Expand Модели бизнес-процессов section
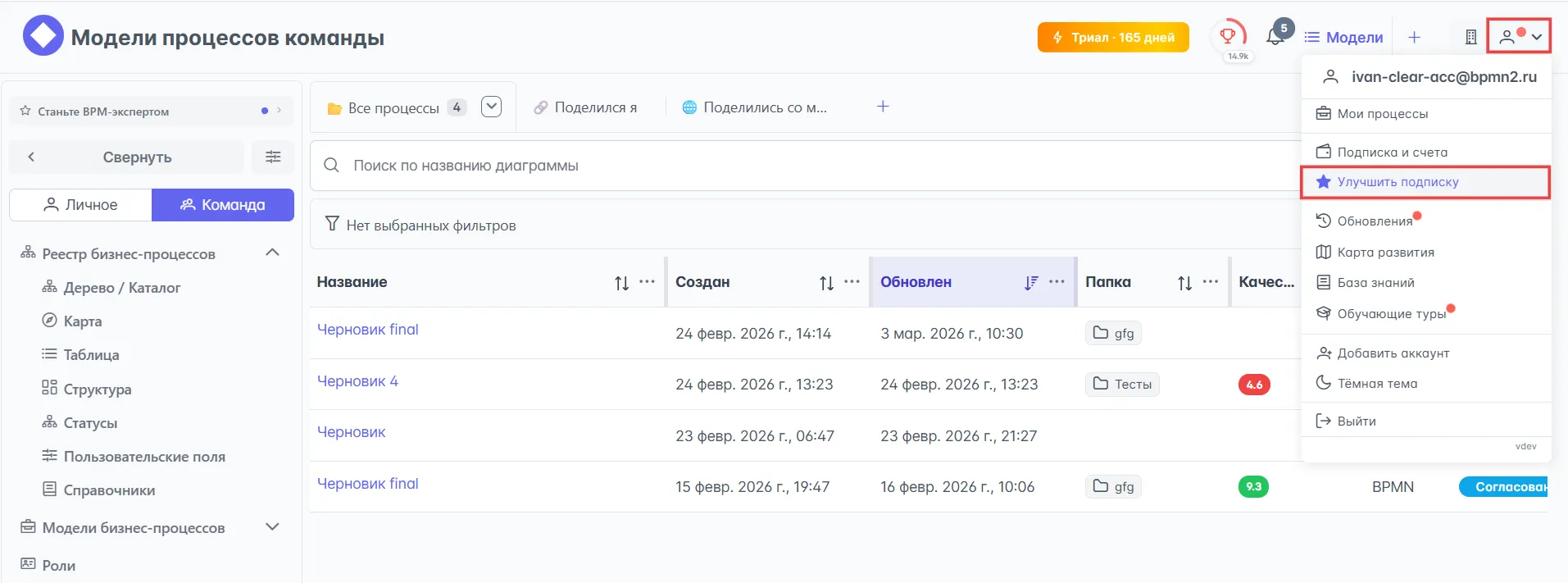Screen dimensions: 1568x583 pyautogui.click(x=273, y=527)
